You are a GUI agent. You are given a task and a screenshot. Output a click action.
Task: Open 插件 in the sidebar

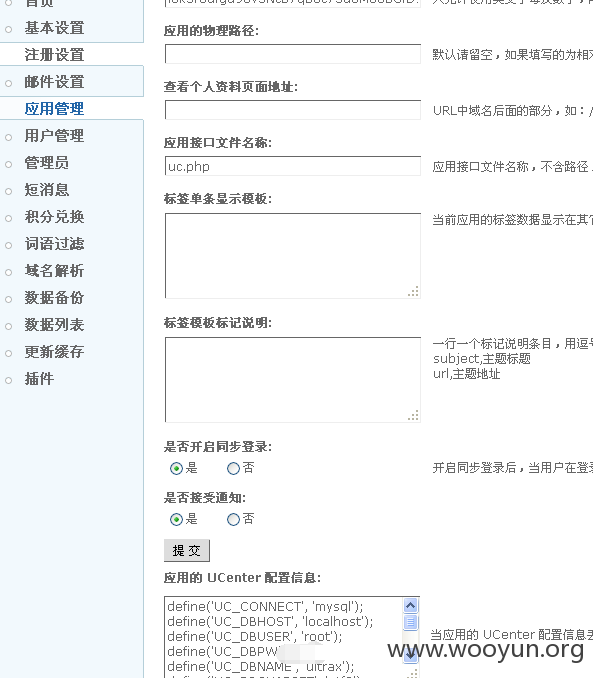[39, 379]
